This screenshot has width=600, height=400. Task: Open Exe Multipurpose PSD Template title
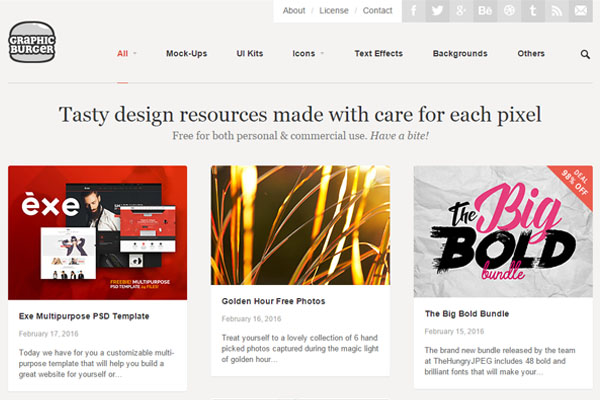pos(84,316)
